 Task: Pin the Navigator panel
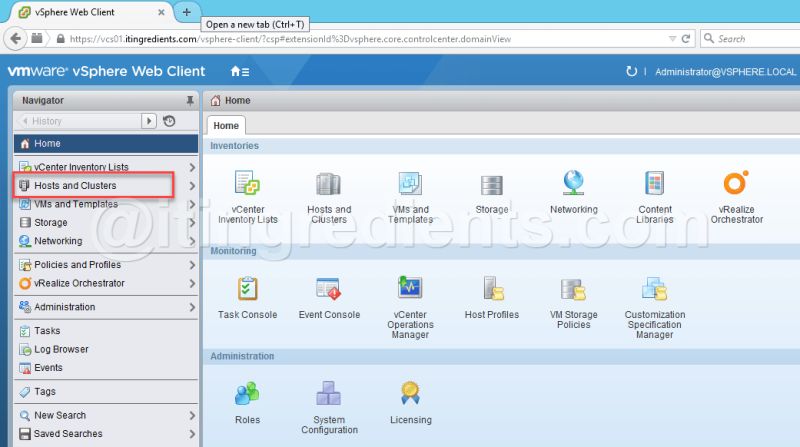[x=190, y=101]
